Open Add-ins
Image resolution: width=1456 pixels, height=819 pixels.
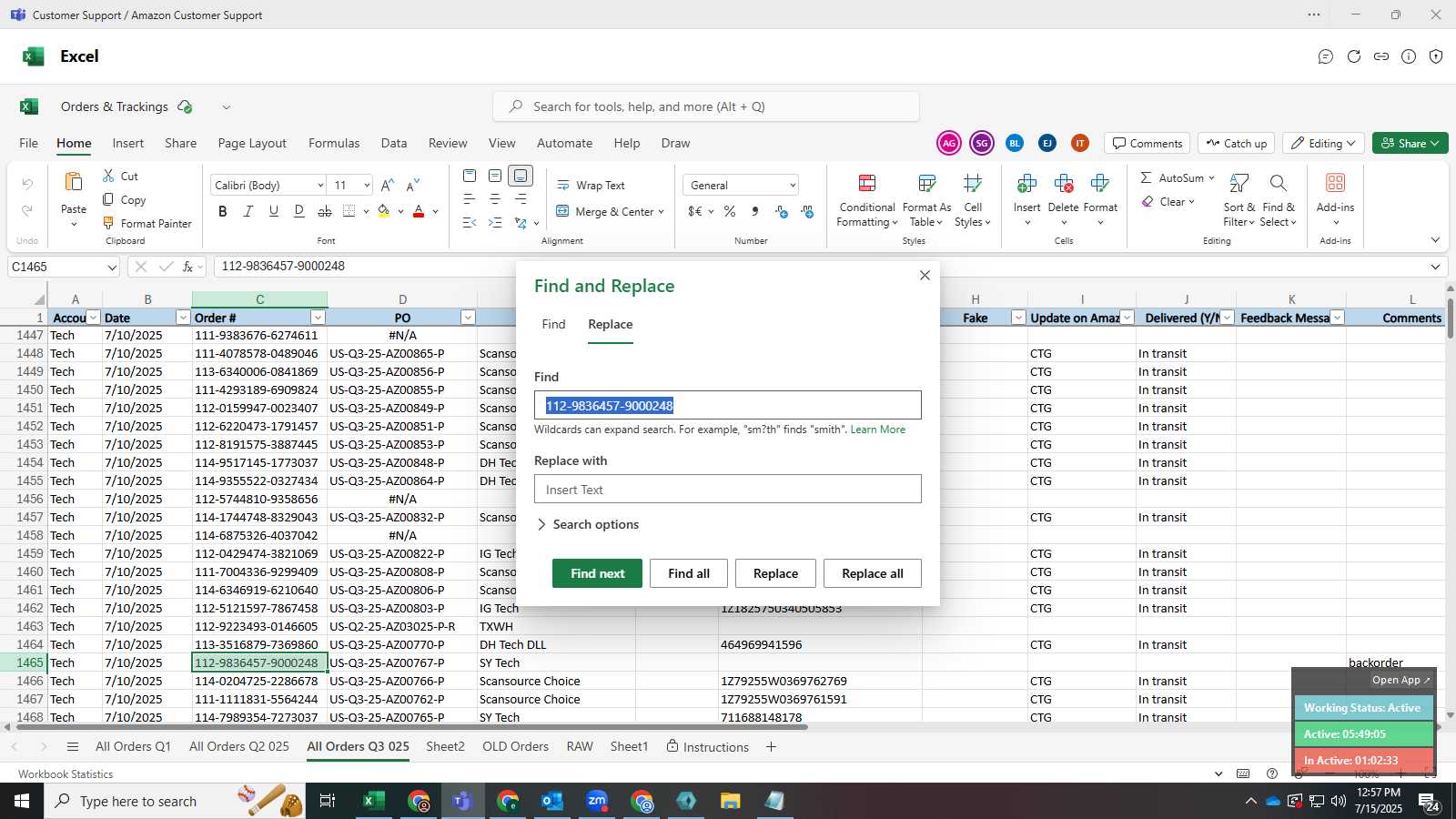point(1335,198)
